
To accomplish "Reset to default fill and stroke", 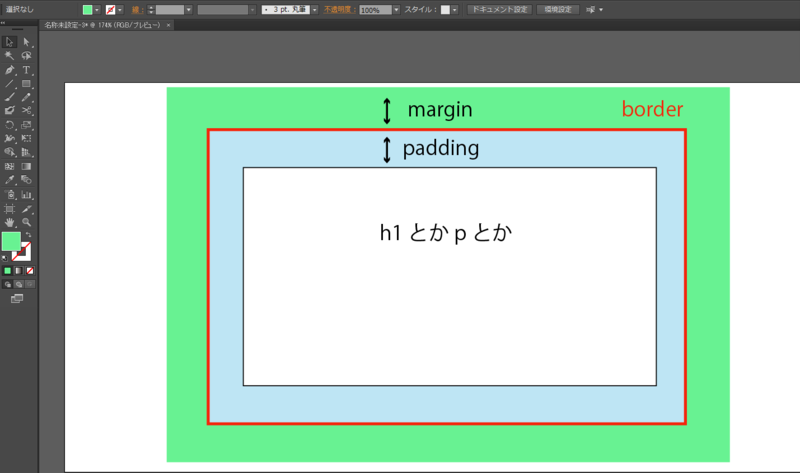I will coord(5,258).
